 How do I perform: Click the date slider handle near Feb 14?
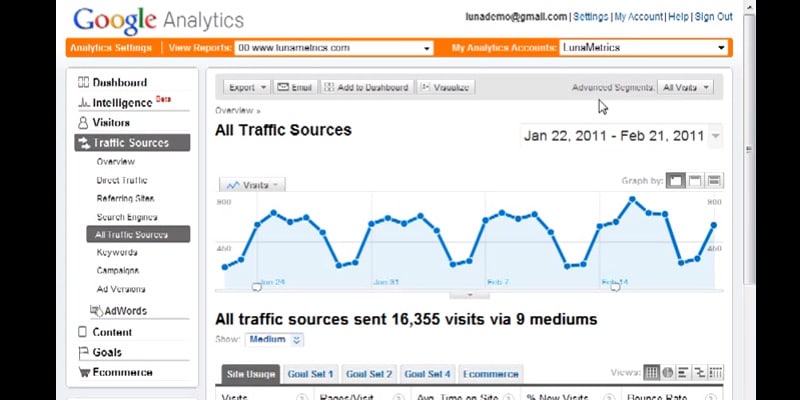(x=615, y=288)
